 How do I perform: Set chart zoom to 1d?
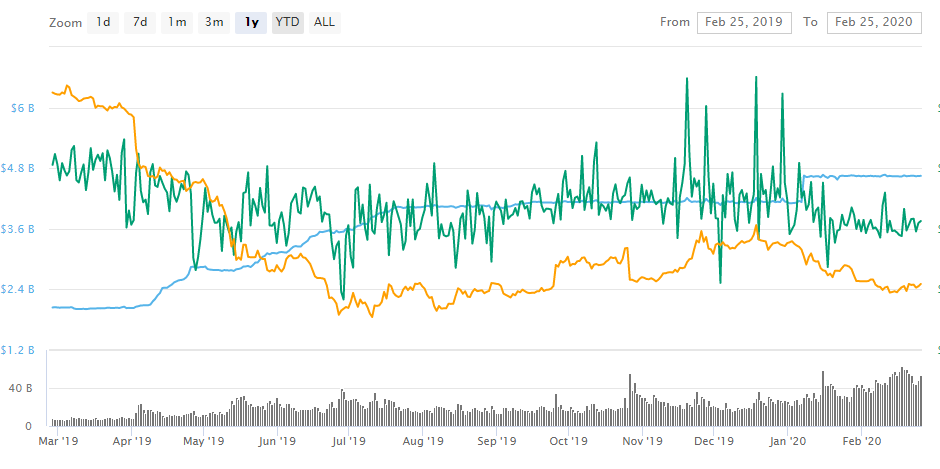coord(102,22)
